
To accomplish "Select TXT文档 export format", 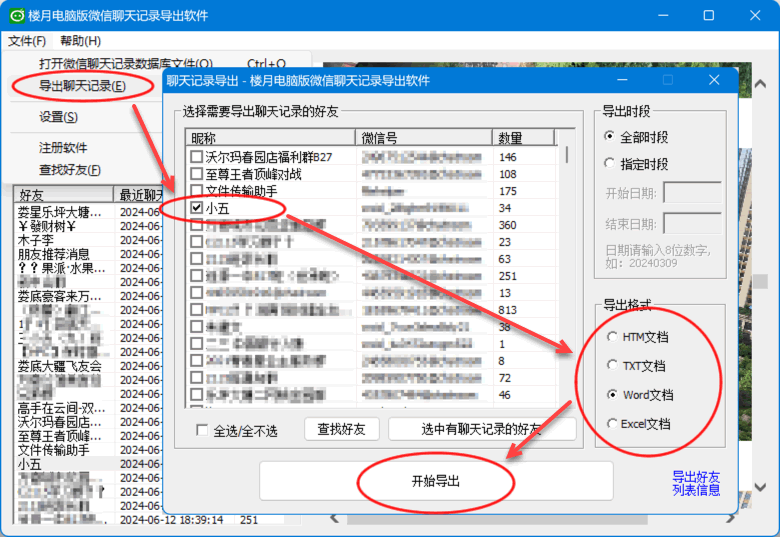I will 612,365.
